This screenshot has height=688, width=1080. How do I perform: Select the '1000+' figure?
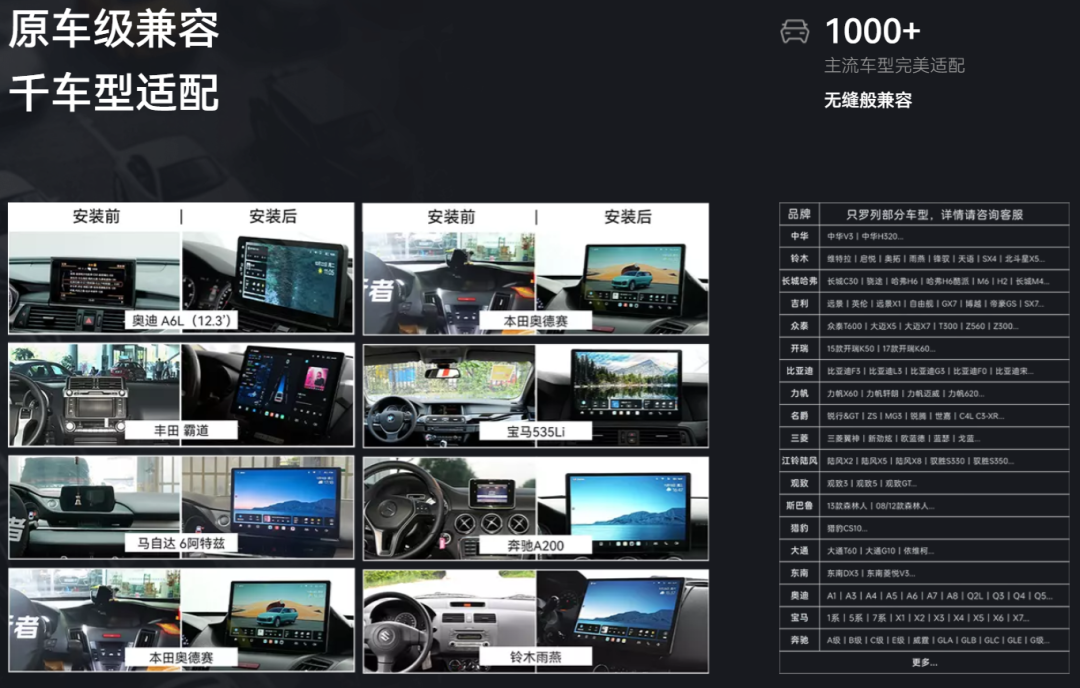(873, 32)
